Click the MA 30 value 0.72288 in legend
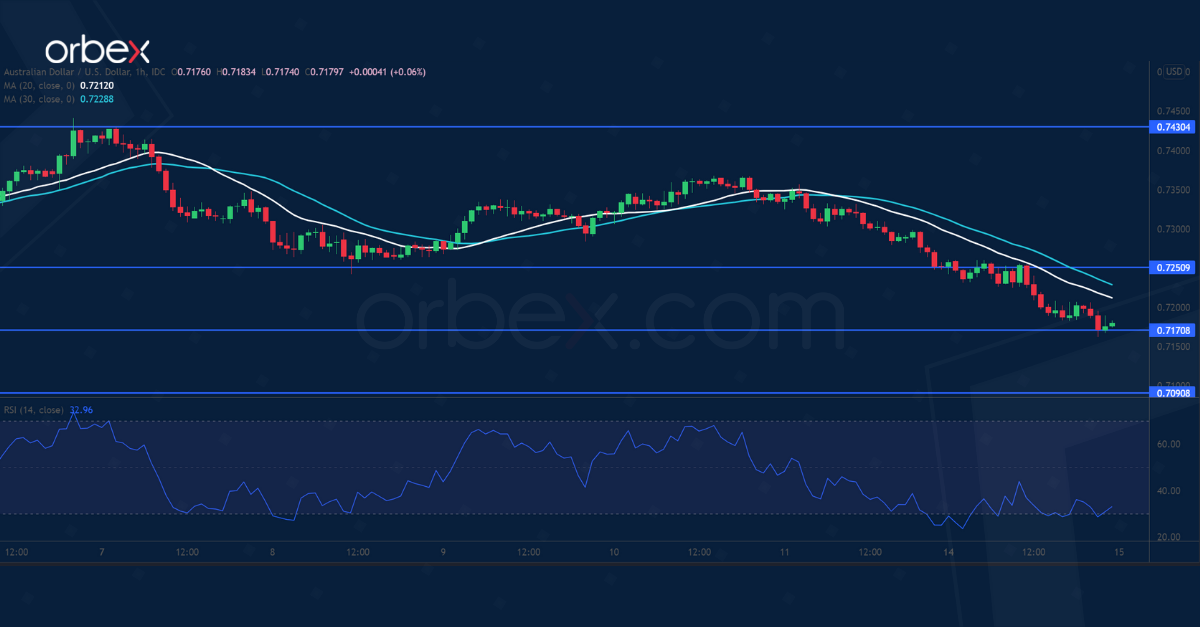1200x627 pixels. (x=96, y=99)
